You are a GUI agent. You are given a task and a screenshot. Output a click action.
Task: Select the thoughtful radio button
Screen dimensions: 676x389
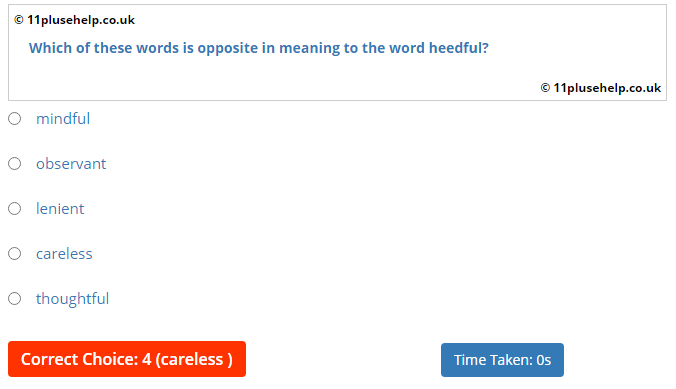click(15, 298)
